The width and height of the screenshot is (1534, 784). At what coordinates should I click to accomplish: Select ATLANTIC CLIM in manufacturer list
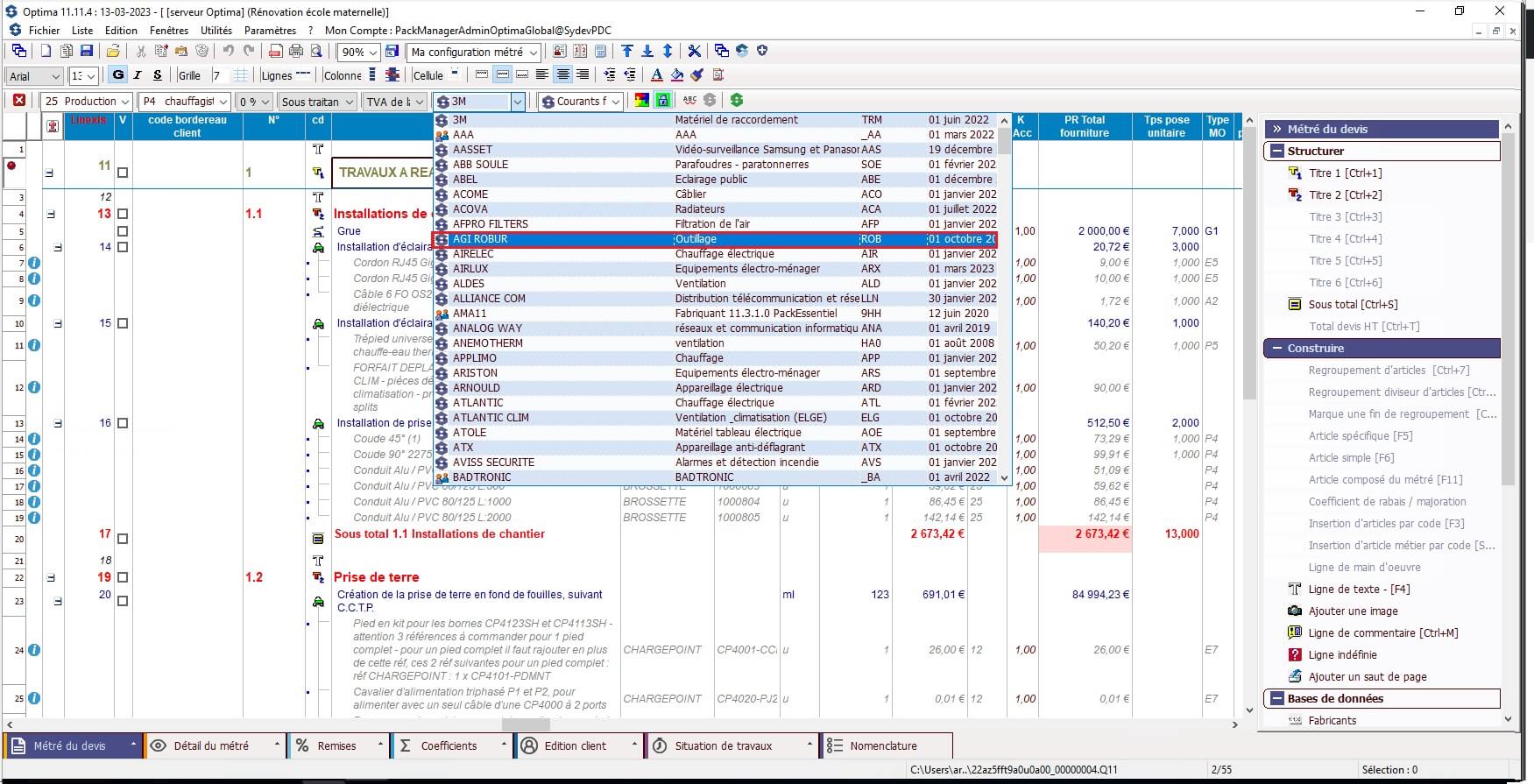click(716, 418)
